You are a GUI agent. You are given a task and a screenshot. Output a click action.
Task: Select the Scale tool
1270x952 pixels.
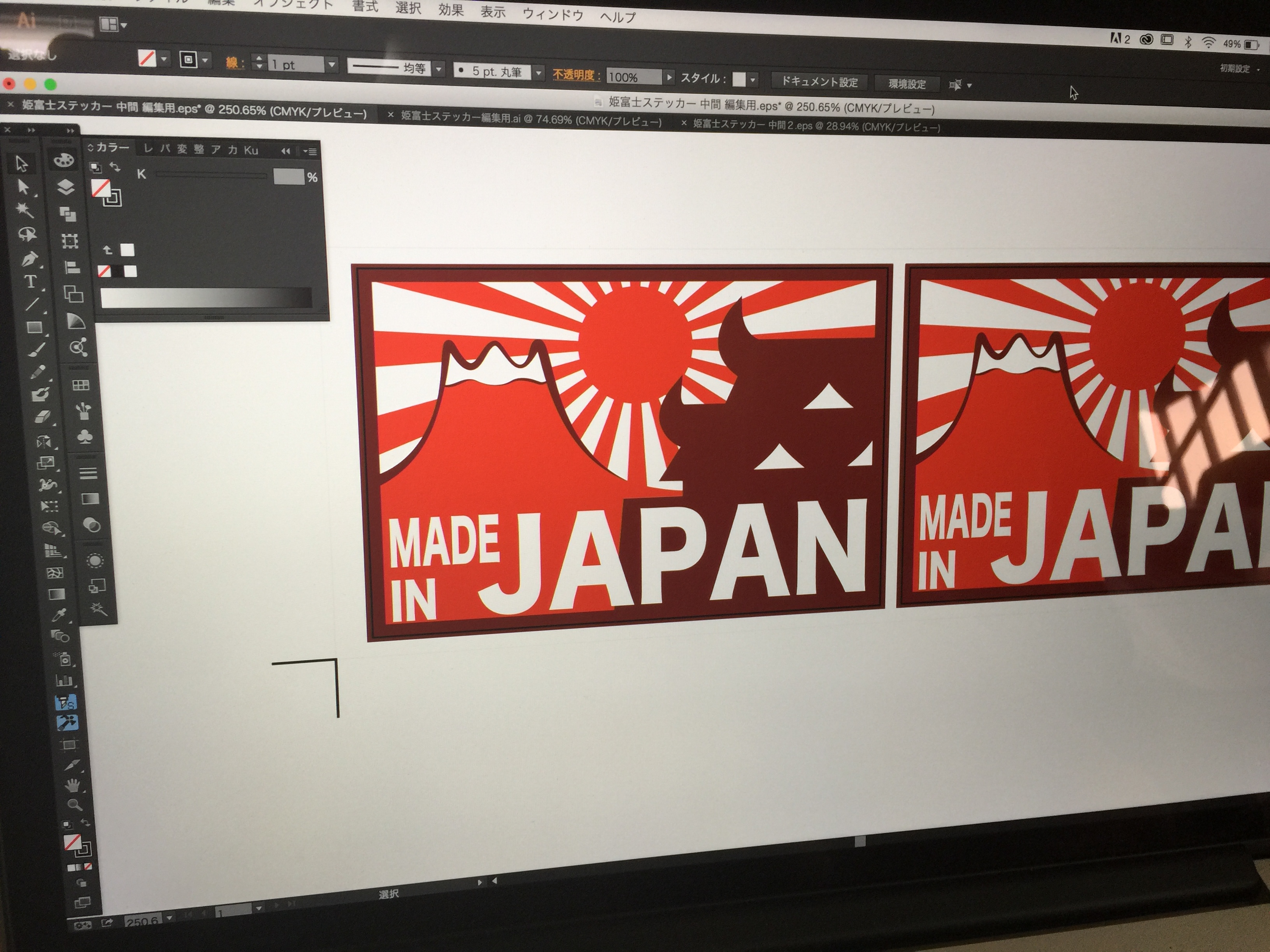46,462
